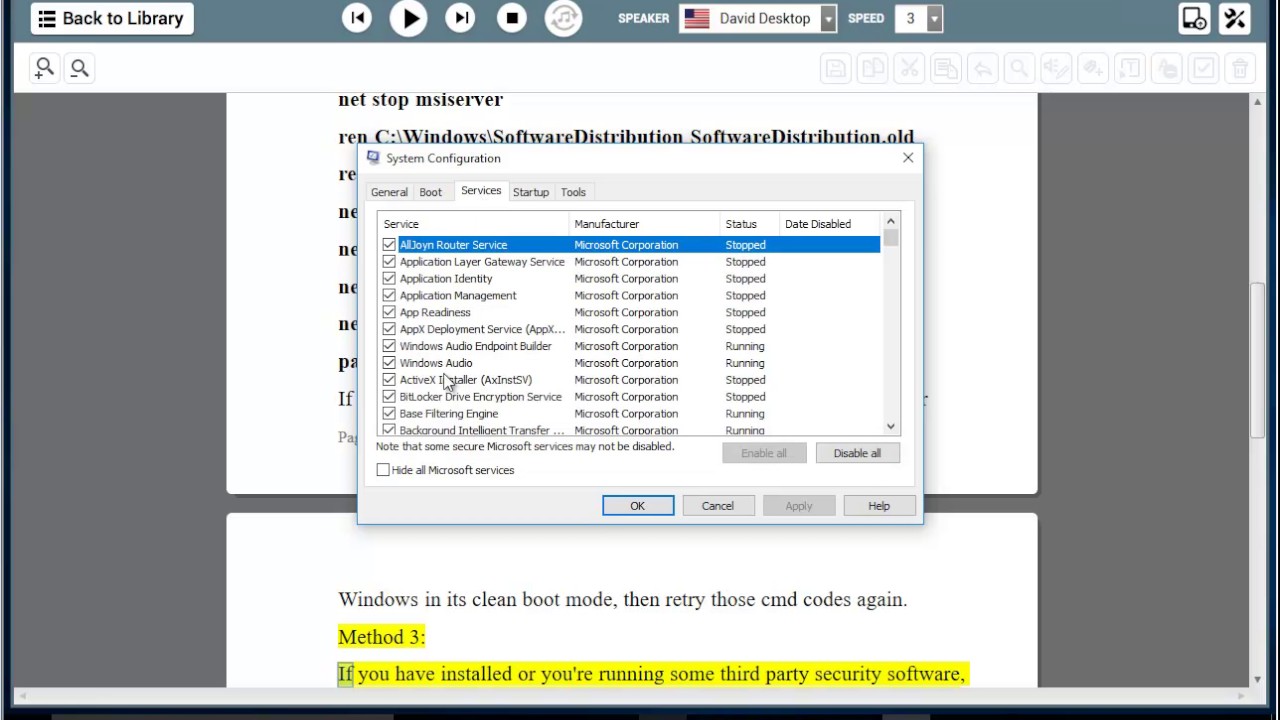This screenshot has width=1280, height=720.
Task: Click the skip to previous playback icon
Action: [357, 18]
